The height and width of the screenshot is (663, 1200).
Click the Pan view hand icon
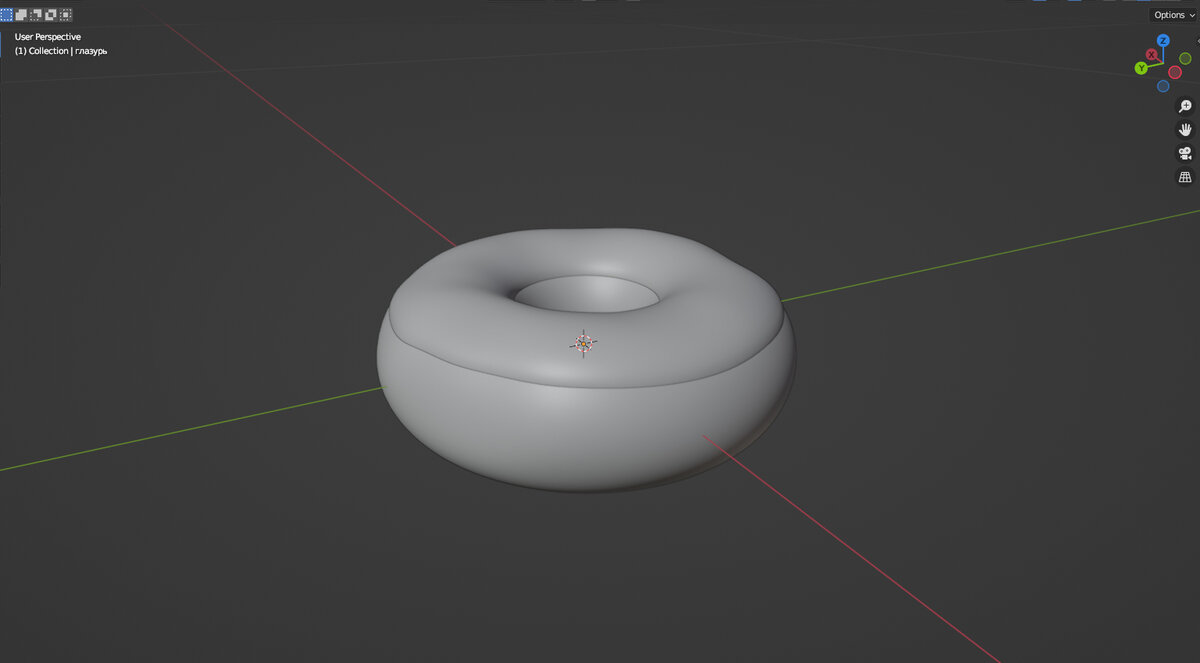coord(1185,130)
